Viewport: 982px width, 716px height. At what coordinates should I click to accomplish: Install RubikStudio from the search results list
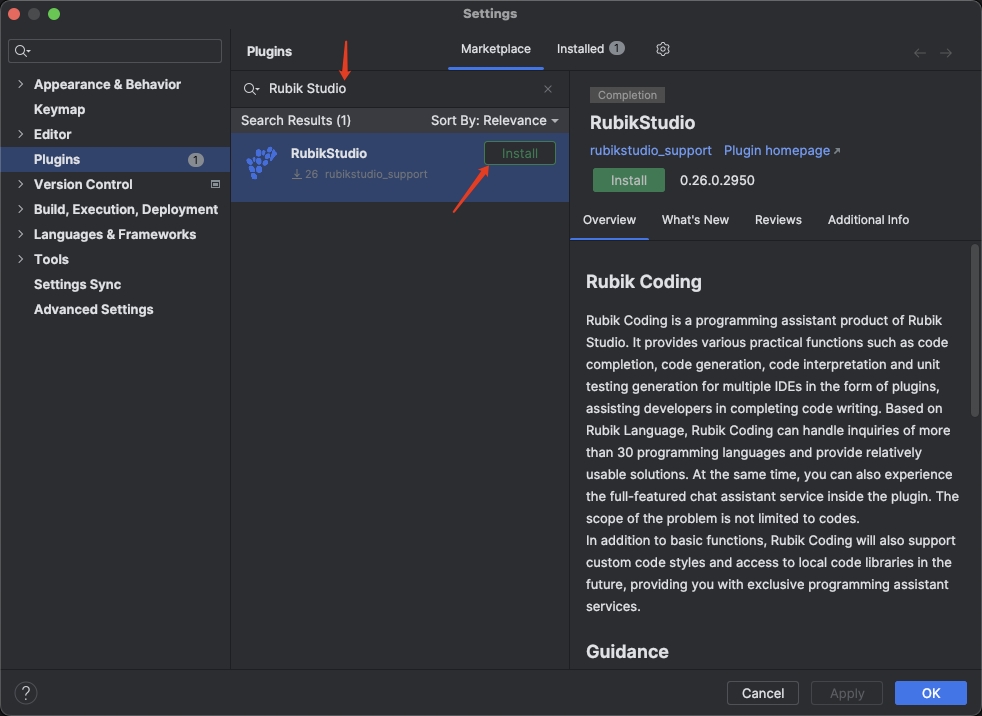pos(519,153)
